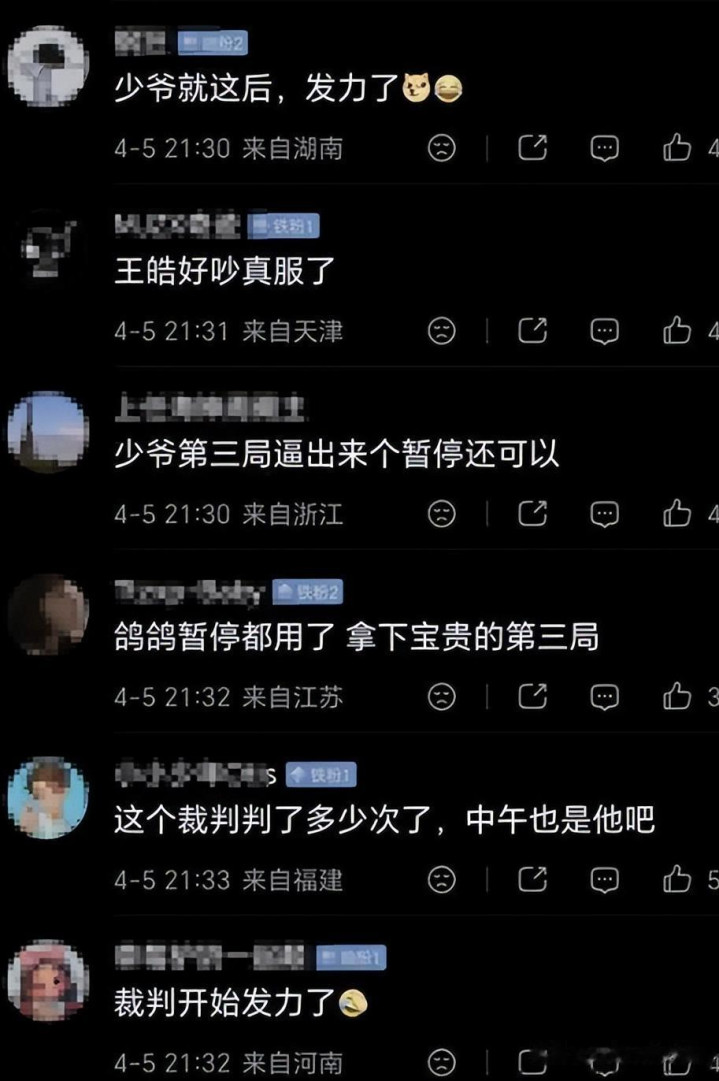The height and width of the screenshot is (1081, 719).
Task: Share the comment from 江苏
Action: click(x=532, y=696)
